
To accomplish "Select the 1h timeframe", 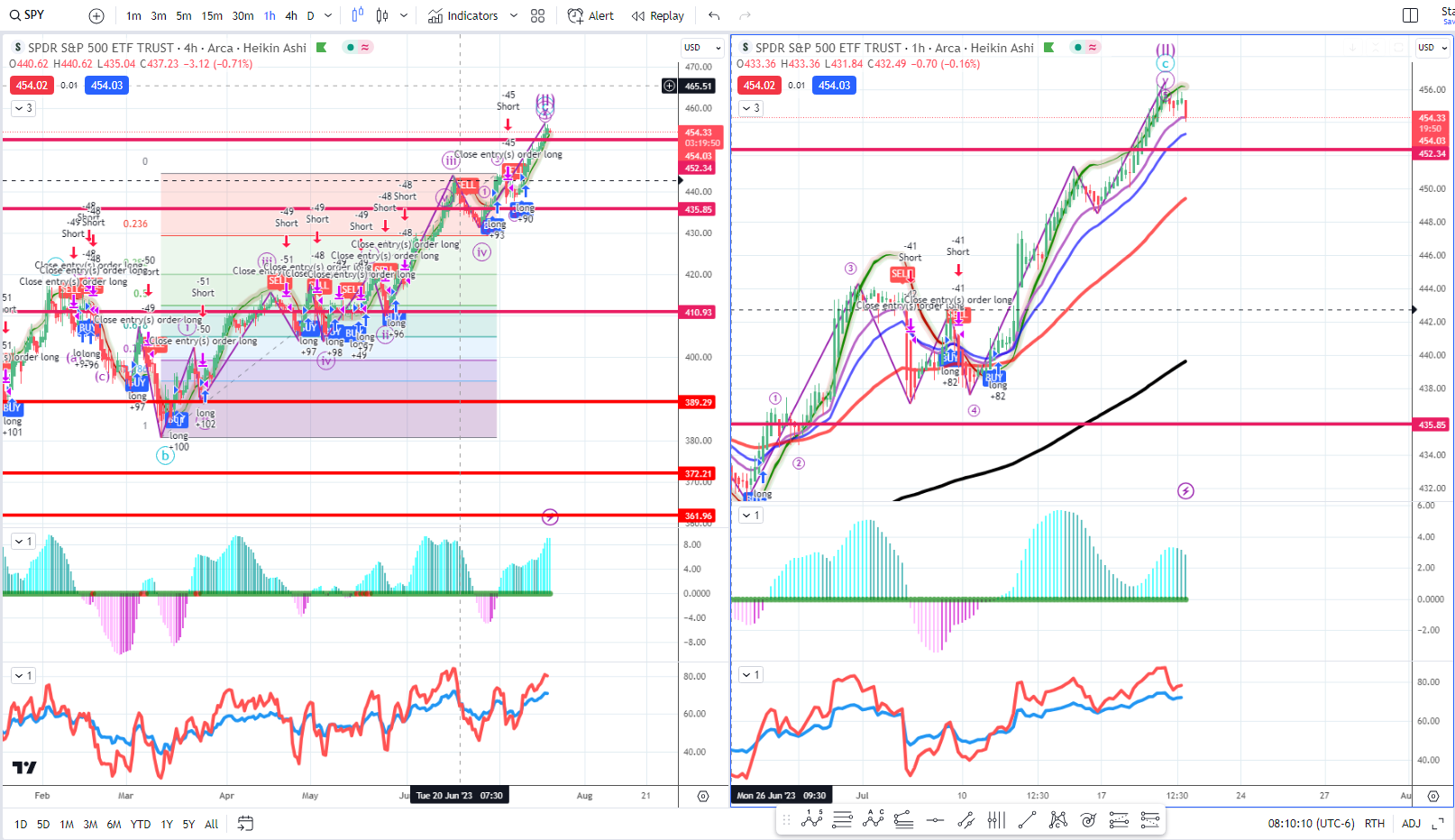I will pos(270,16).
